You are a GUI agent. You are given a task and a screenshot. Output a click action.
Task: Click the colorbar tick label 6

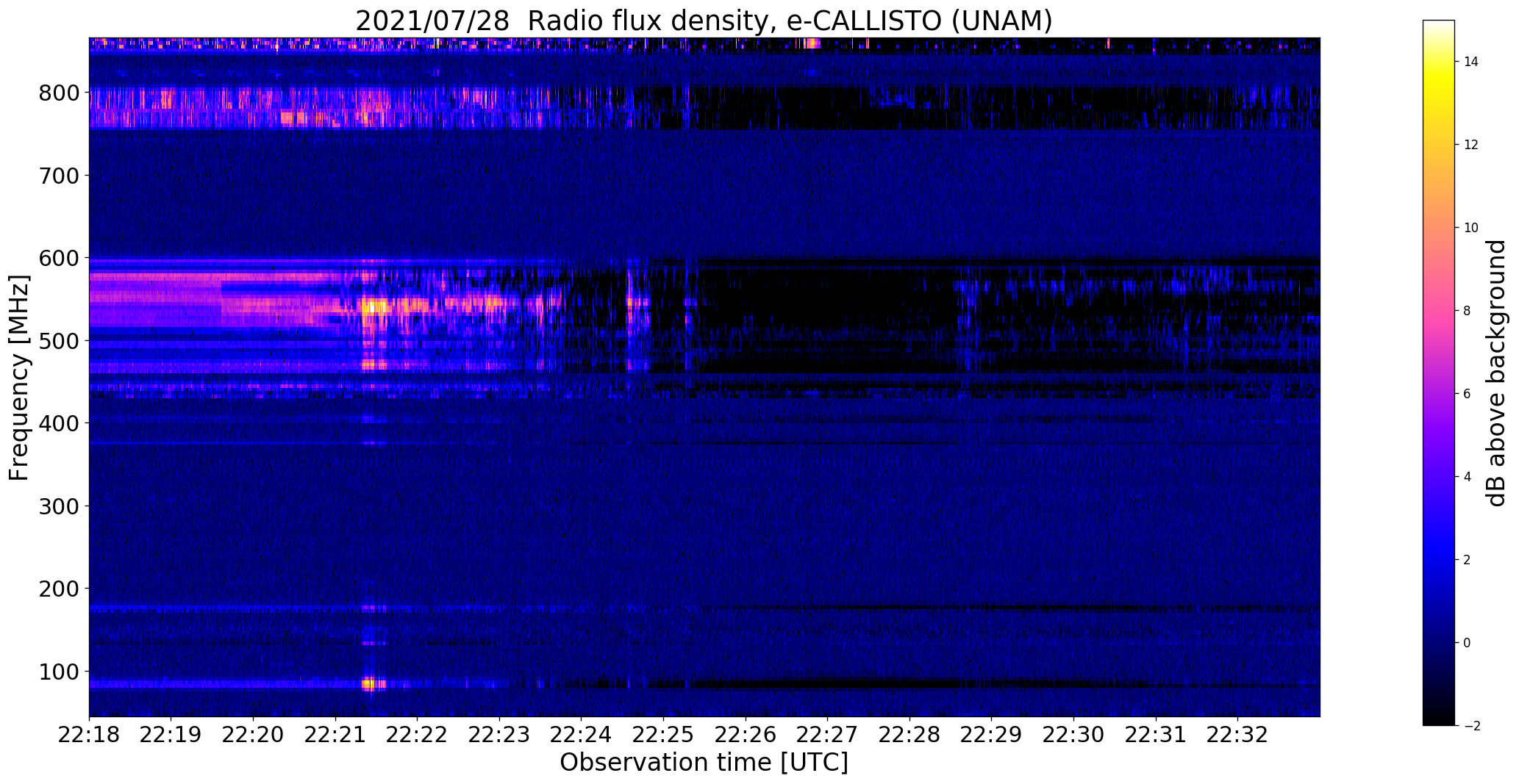1468,394
